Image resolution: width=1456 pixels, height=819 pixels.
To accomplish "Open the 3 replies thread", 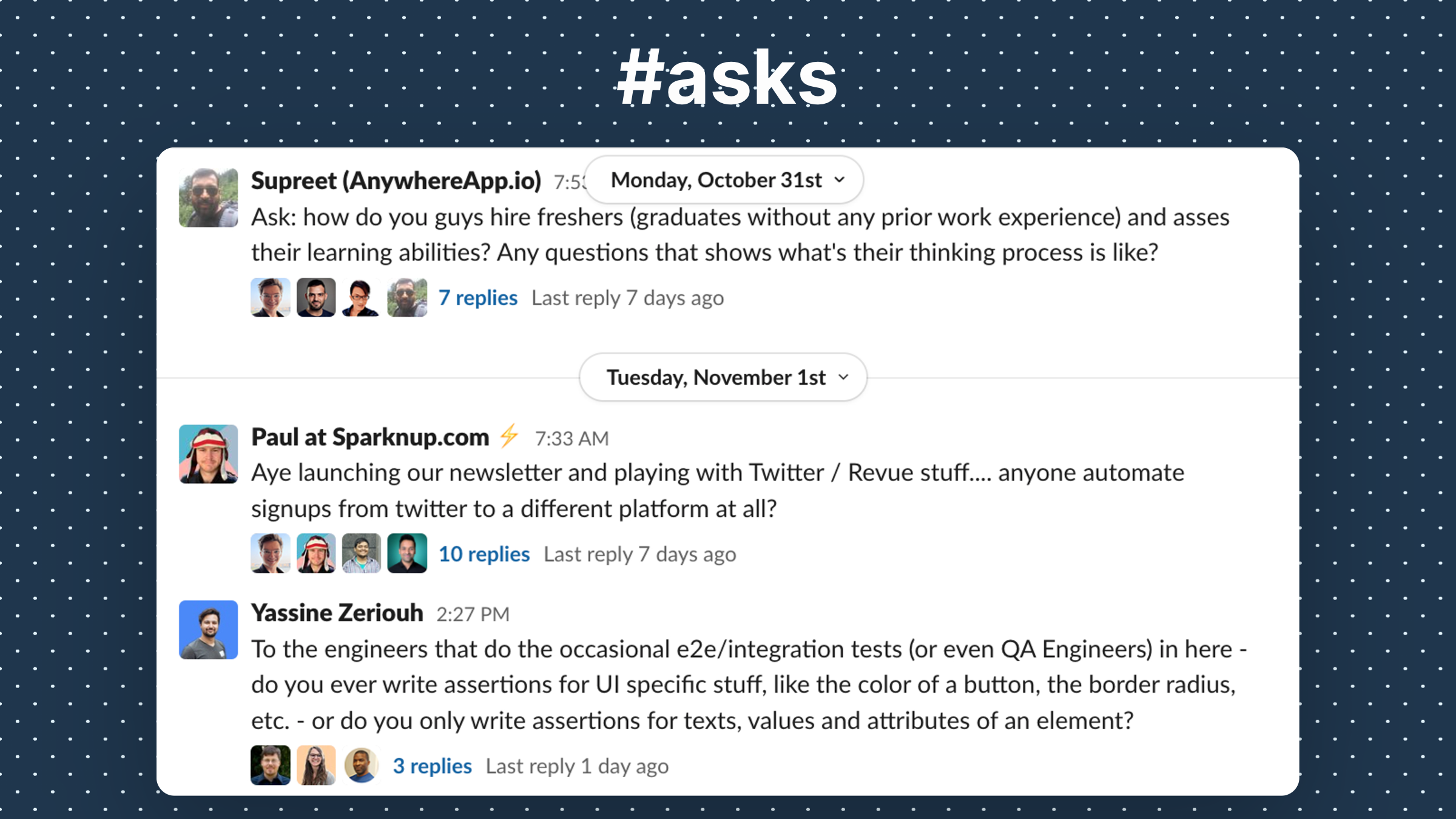I will [433, 766].
